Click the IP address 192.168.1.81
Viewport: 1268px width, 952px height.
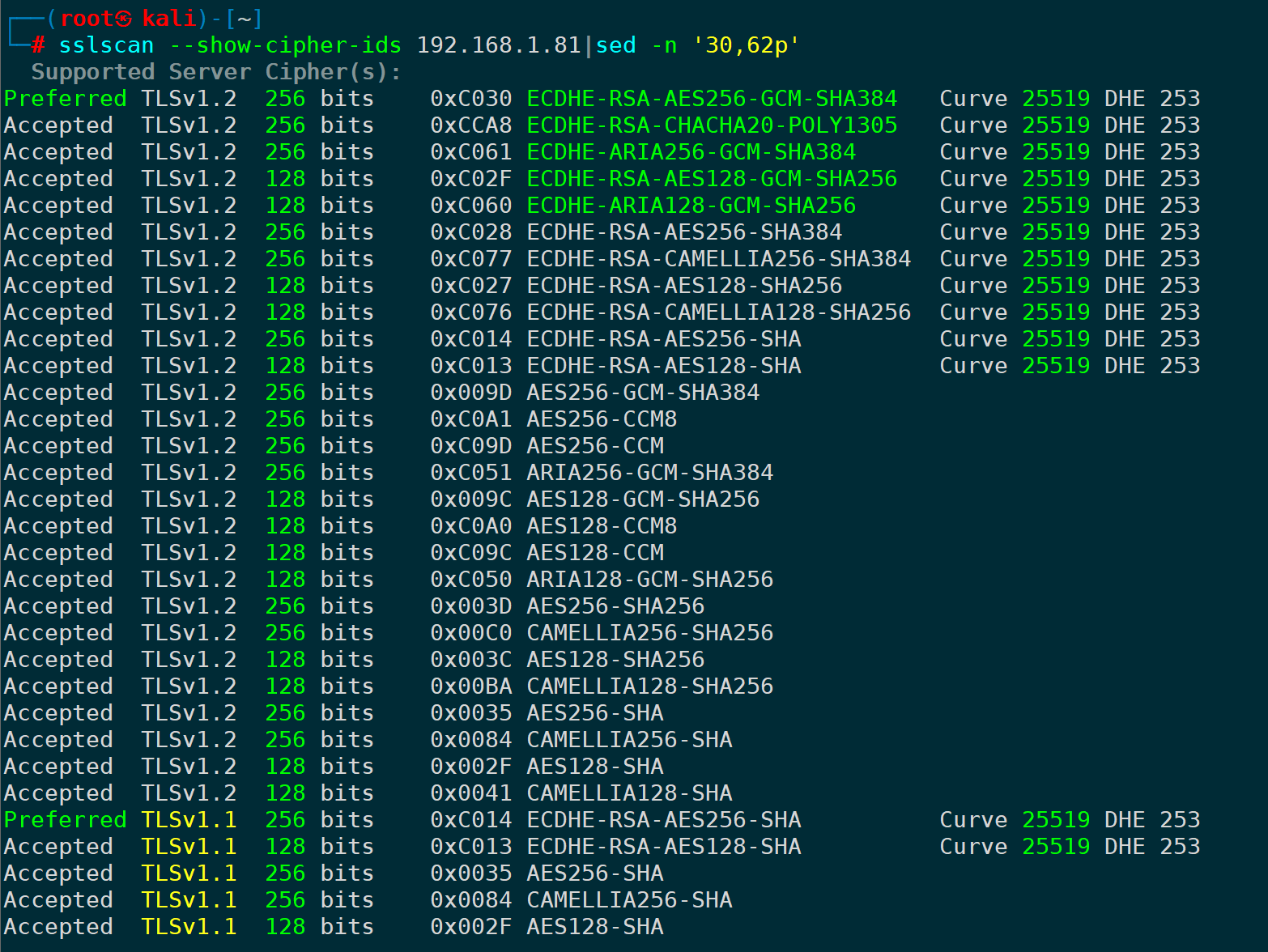coord(499,45)
